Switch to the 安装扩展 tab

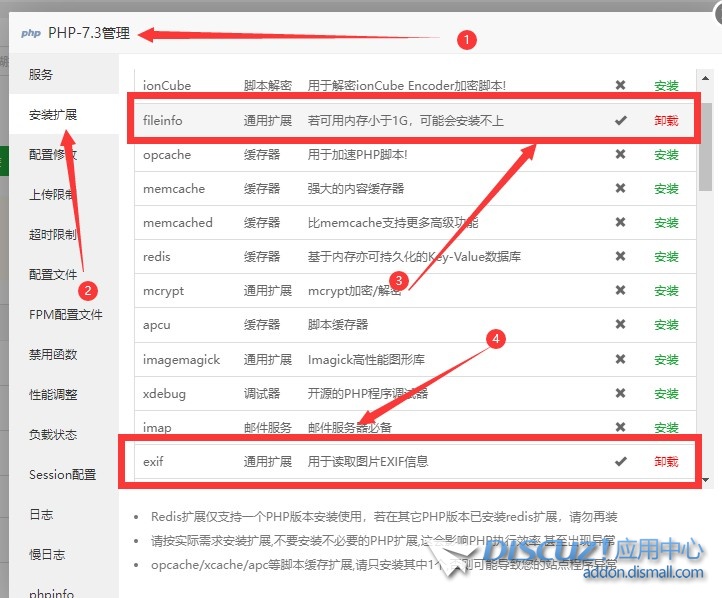click(x=53, y=115)
